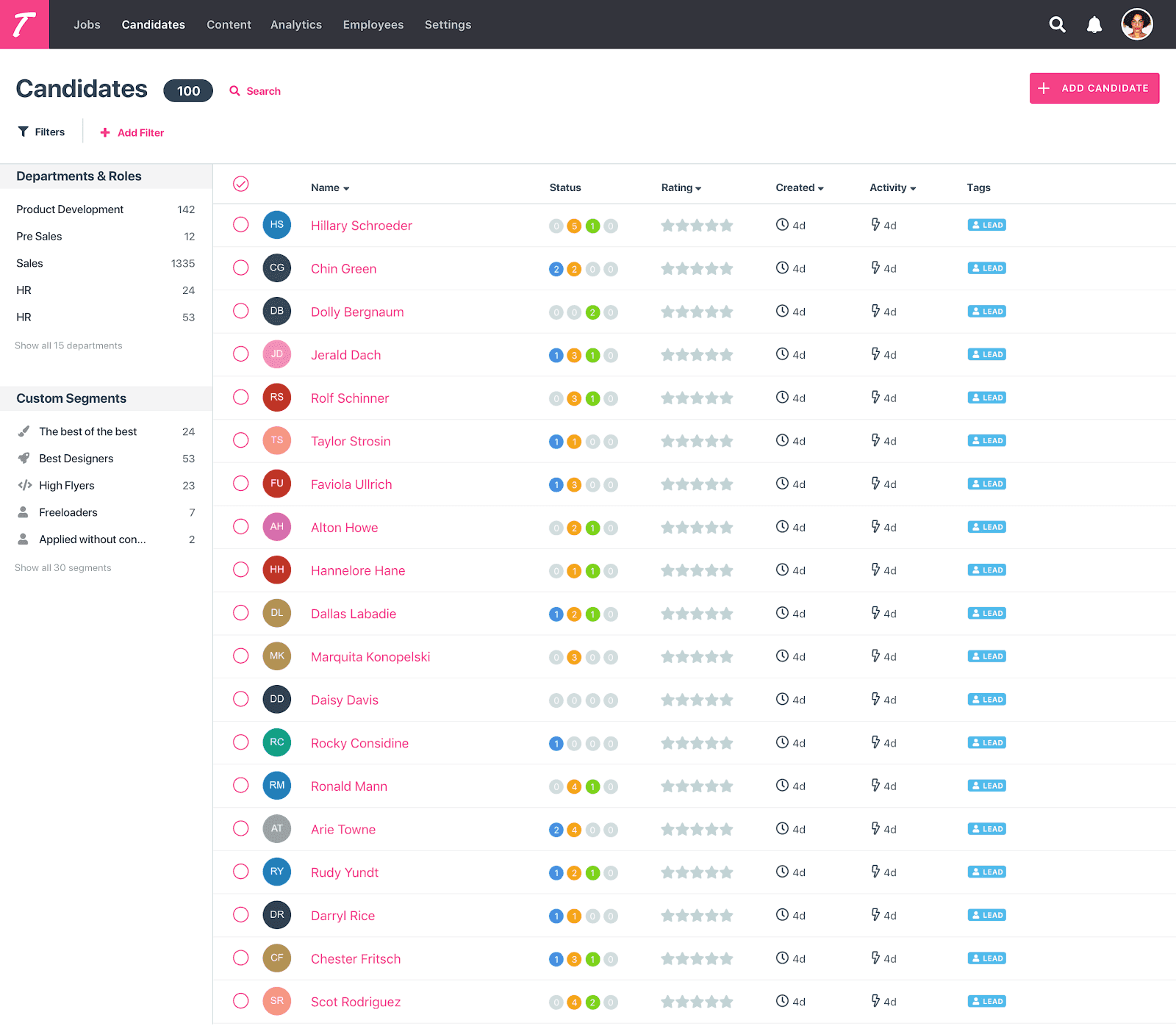Click the plus icon beside Add Filter
1176x1026 pixels.
(x=105, y=132)
